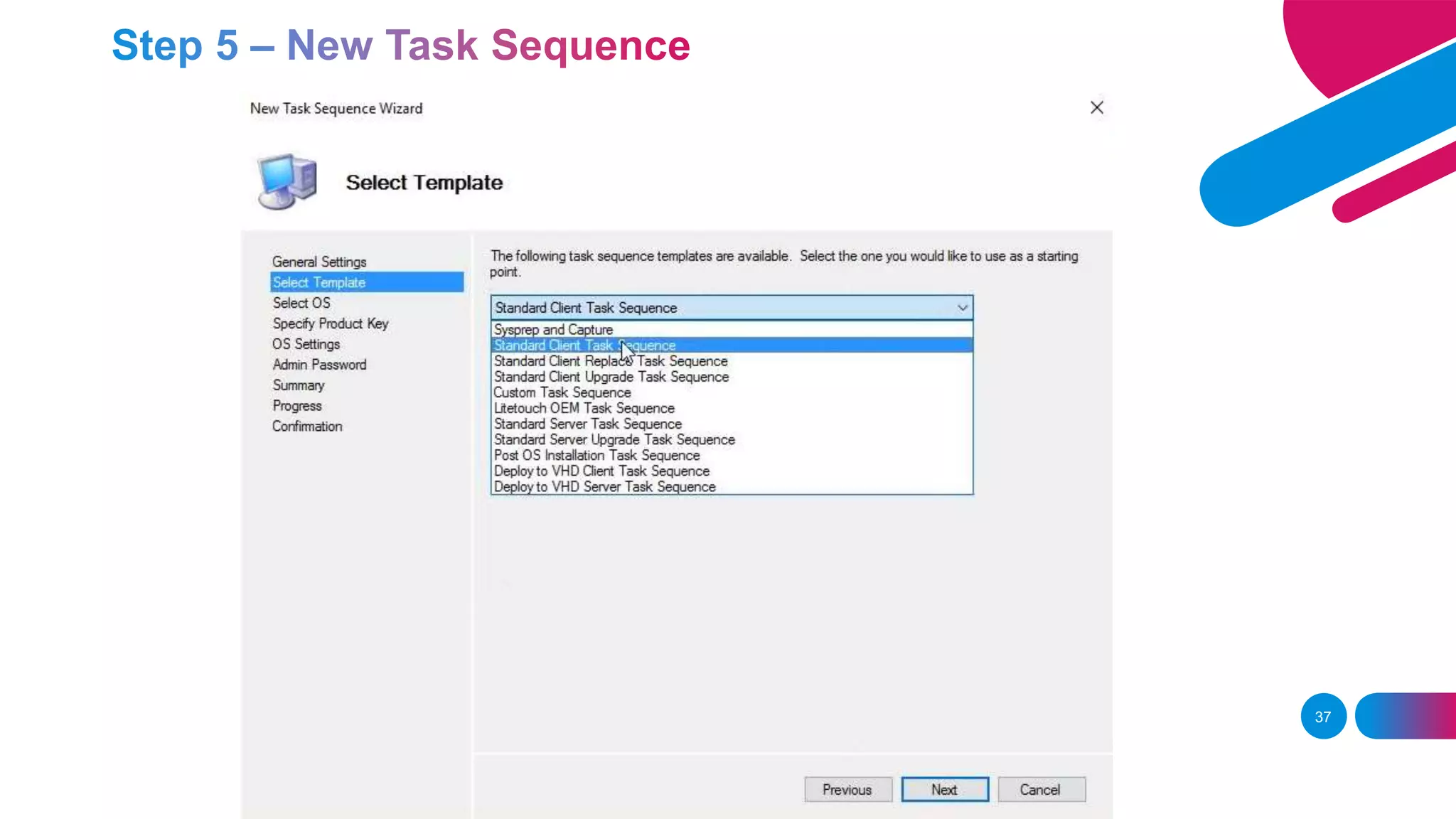Viewport: 1456px width, 819px height.
Task: Go back with Previous button
Action: pyautogui.click(x=847, y=789)
